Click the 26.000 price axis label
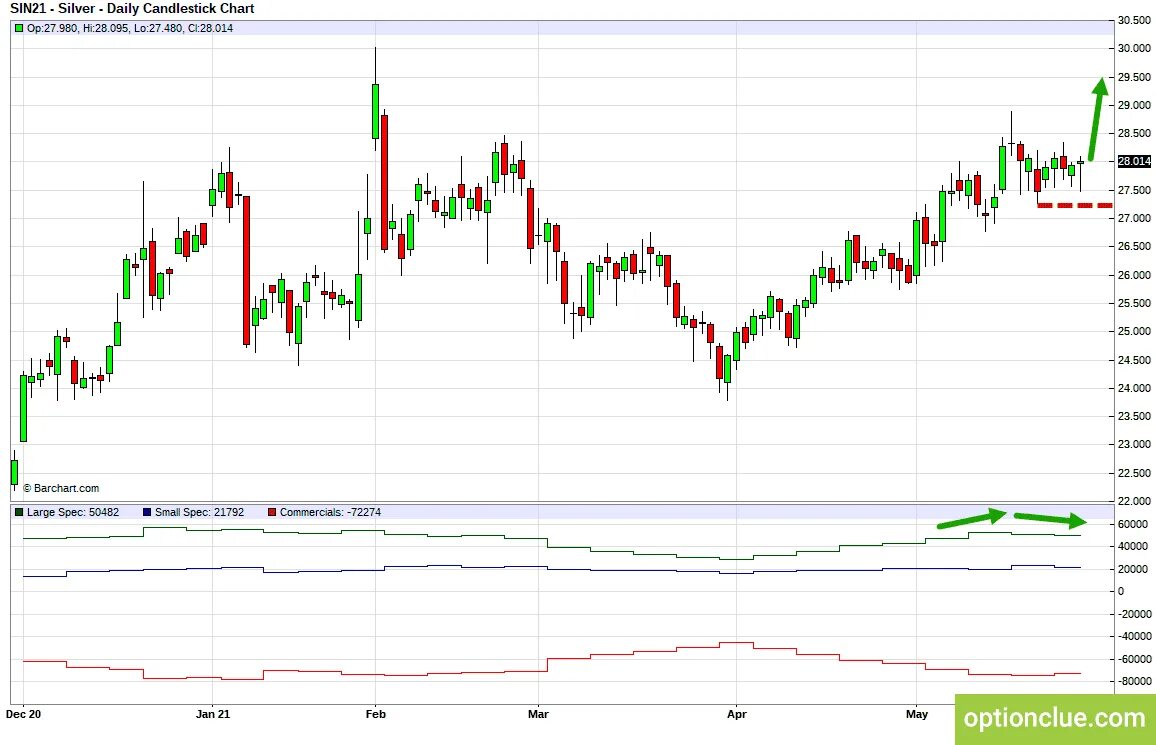The height and width of the screenshot is (745, 1156). coord(1134,275)
